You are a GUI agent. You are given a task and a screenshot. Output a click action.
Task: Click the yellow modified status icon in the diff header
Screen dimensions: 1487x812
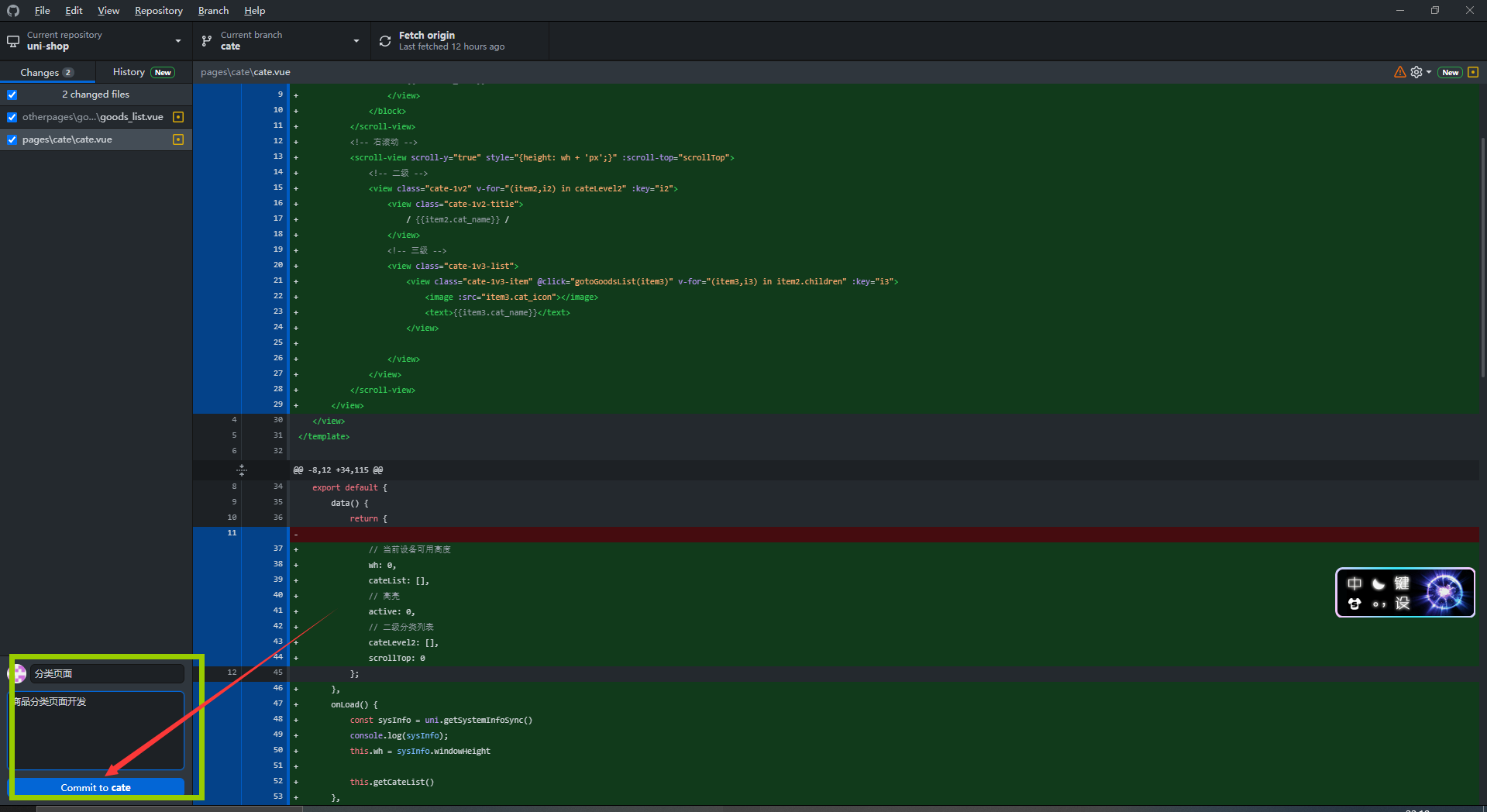(x=1473, y=72)
